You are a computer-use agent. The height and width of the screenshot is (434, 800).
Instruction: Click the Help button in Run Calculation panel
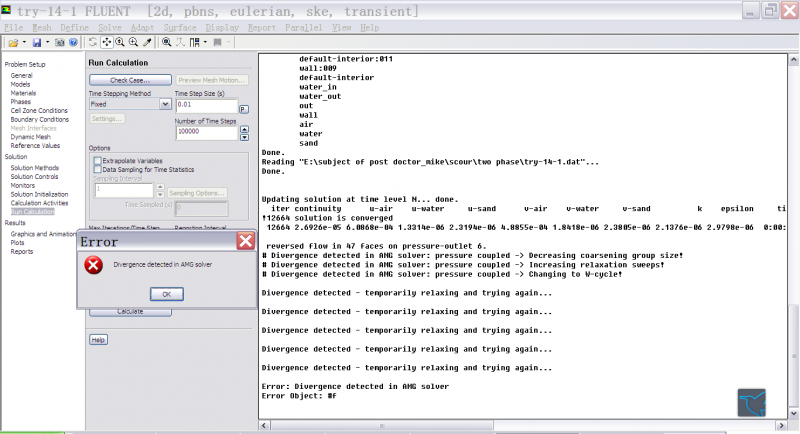point(98,340)
